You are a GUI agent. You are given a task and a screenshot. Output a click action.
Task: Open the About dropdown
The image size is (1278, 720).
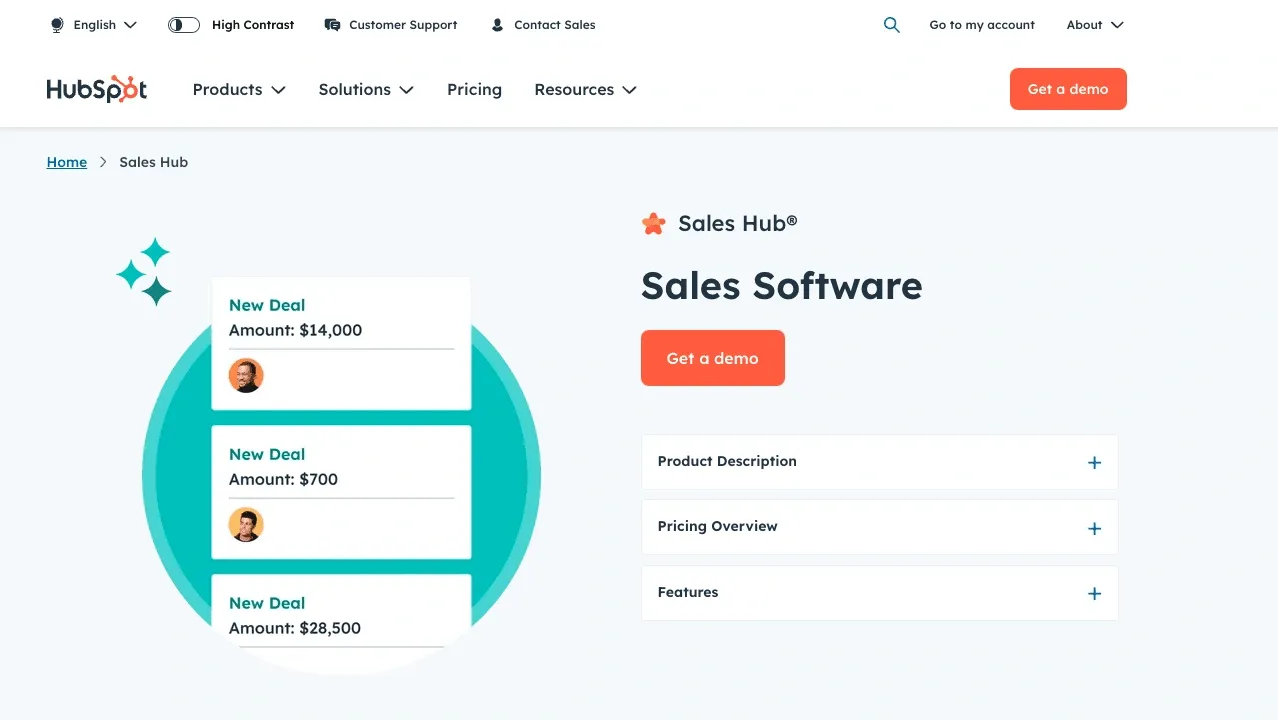(x=1095, y=25)
